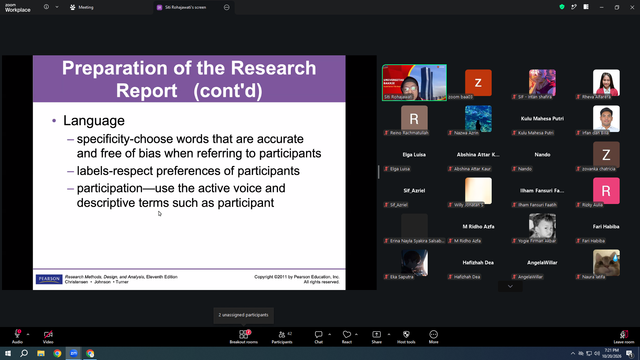Click AngelaWillar name tile
This screenshot has width=640, height=360.
coord(542,262)
